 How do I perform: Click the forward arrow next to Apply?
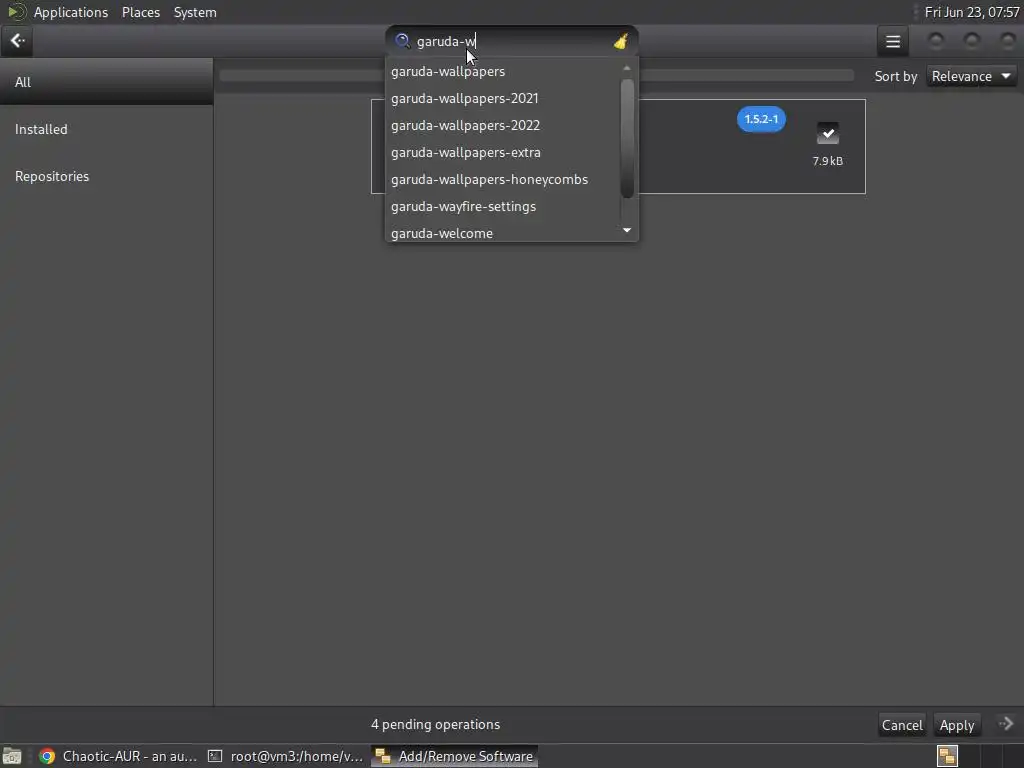(x=1006, y=724)
